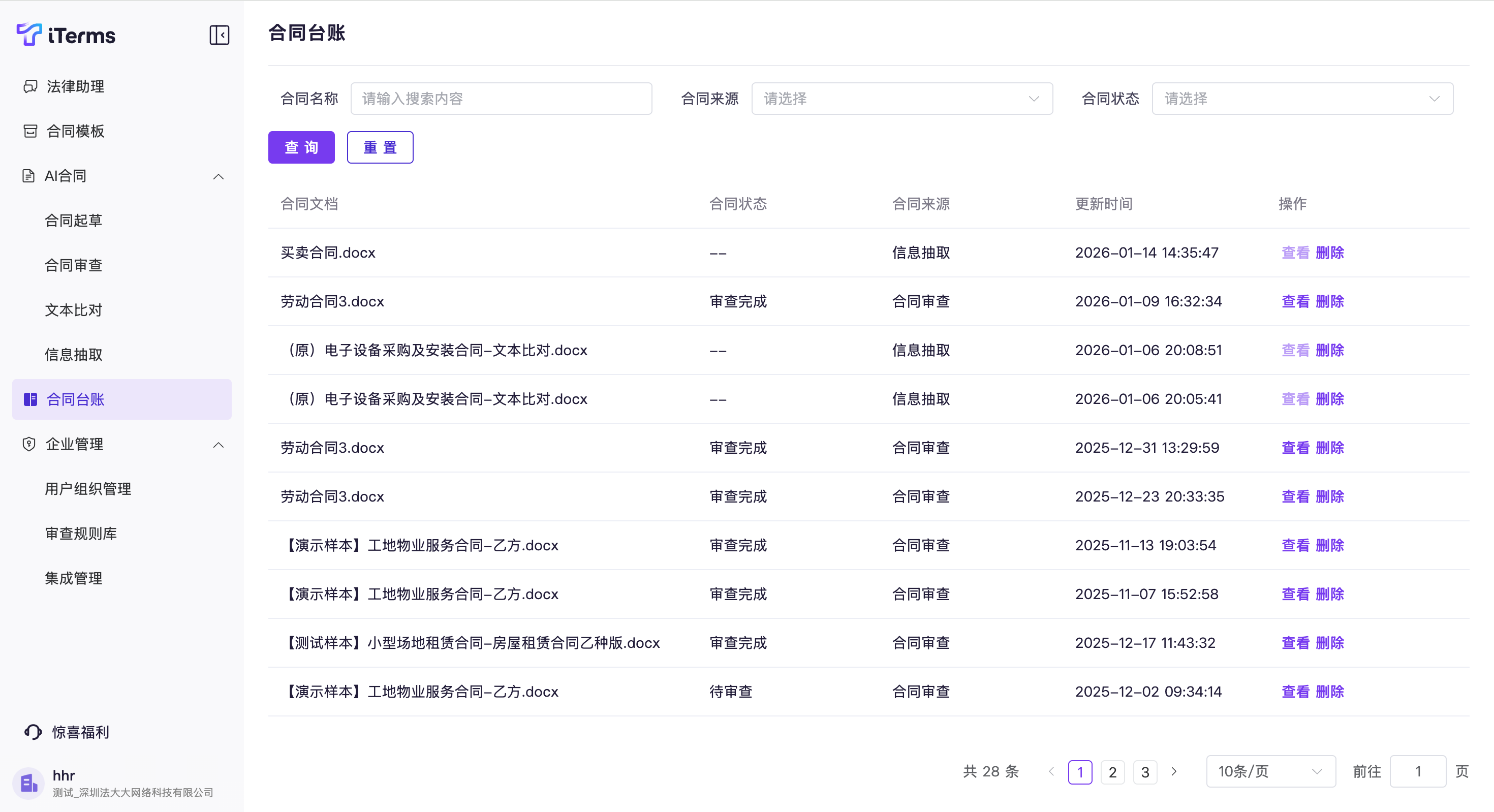Click the 重置 button
The image size is (1494, 812).
coord(380,147)
